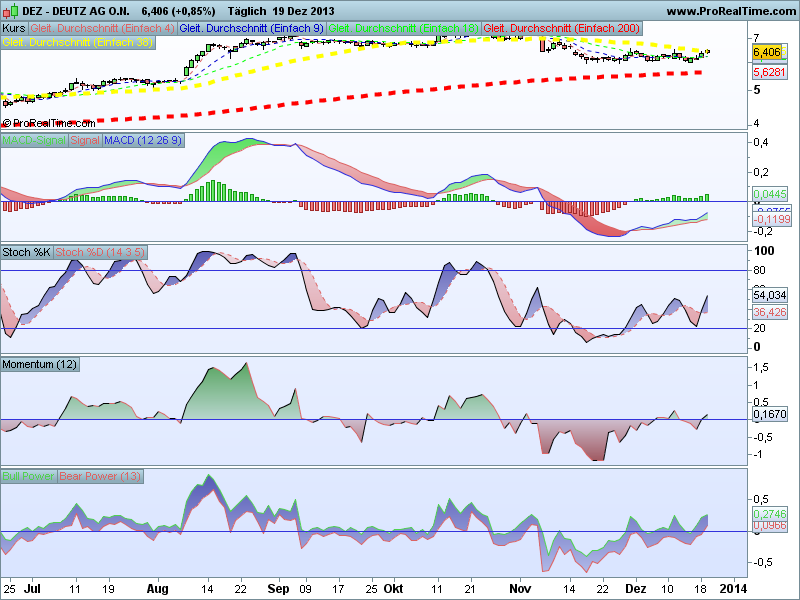Viewport: 800px width, 600px height.
Task: Click the '19 Dez 2013' date in the header
Action: coord(303,11)
